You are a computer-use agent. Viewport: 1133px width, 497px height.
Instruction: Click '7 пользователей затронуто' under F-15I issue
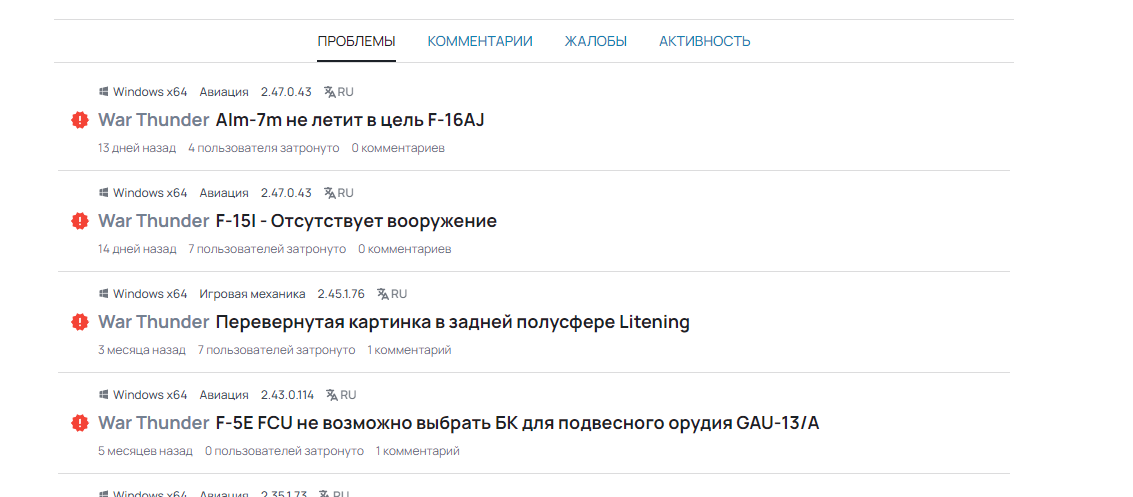(267, 249)
